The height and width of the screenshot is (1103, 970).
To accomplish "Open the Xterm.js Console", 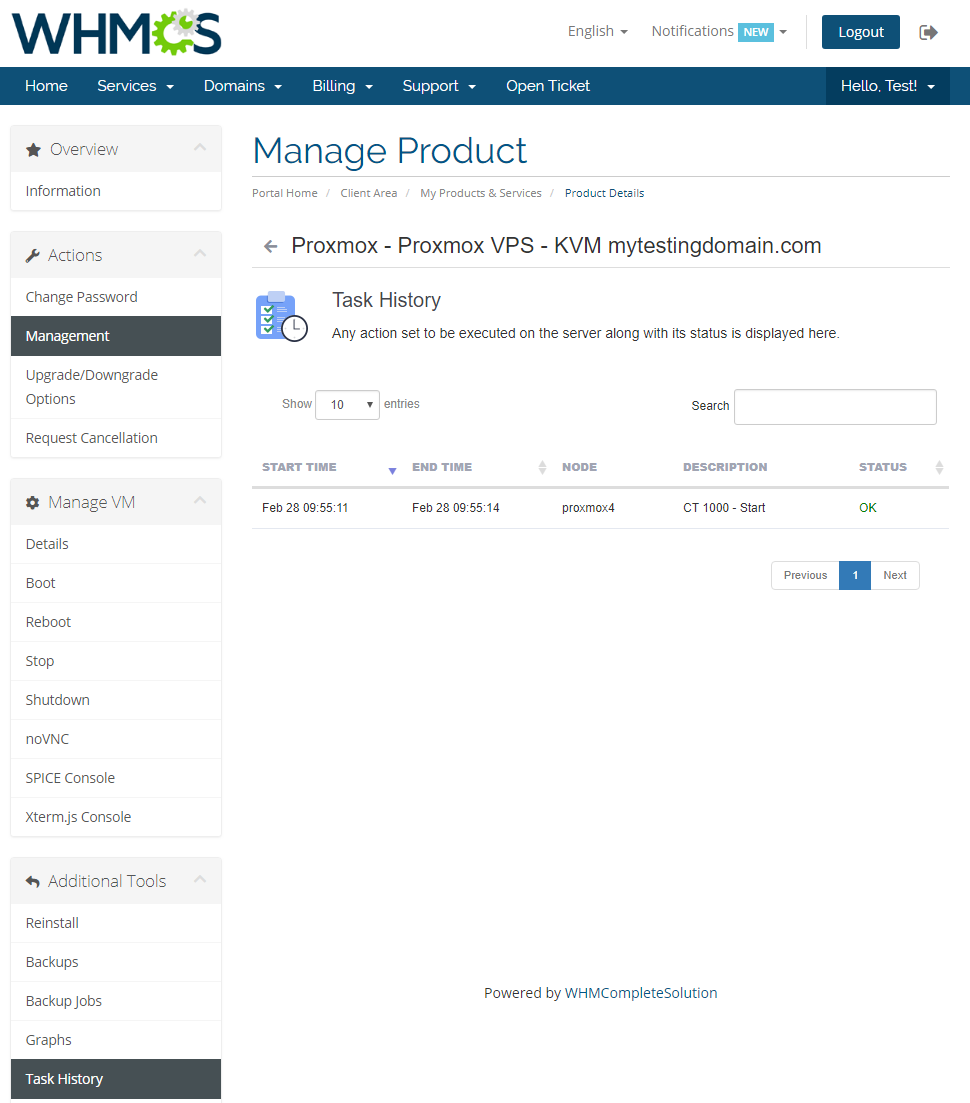I will pos(116,817).
